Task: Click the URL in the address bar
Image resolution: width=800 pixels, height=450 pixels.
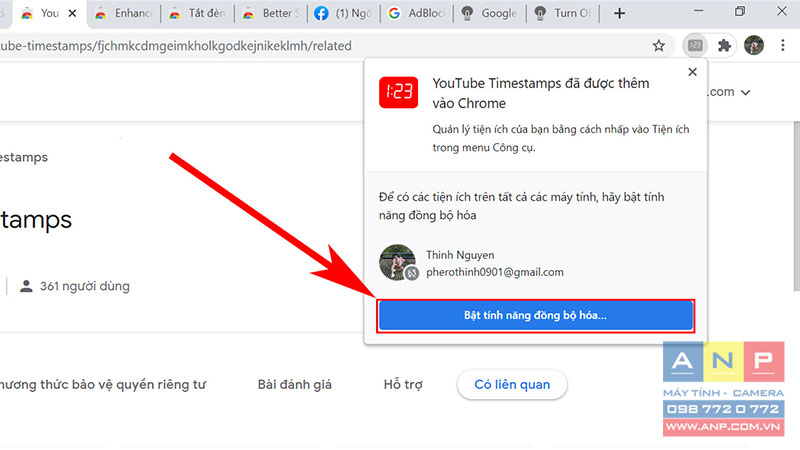Action: coord(176,46)
